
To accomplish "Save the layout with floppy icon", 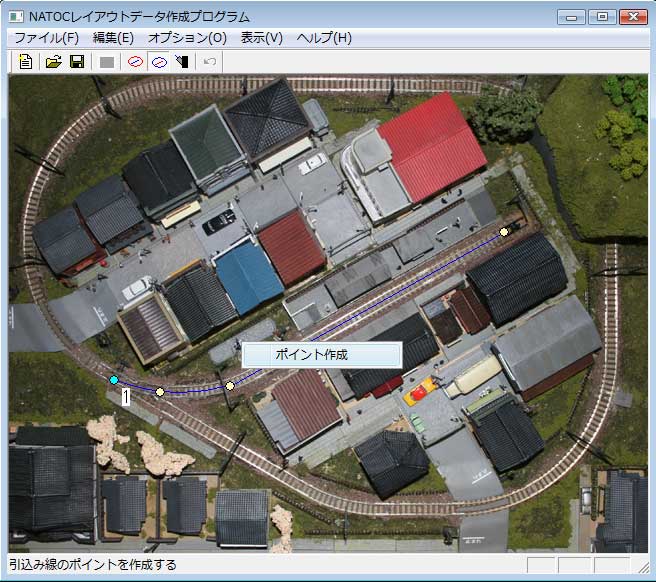I will tap(77, 62).
